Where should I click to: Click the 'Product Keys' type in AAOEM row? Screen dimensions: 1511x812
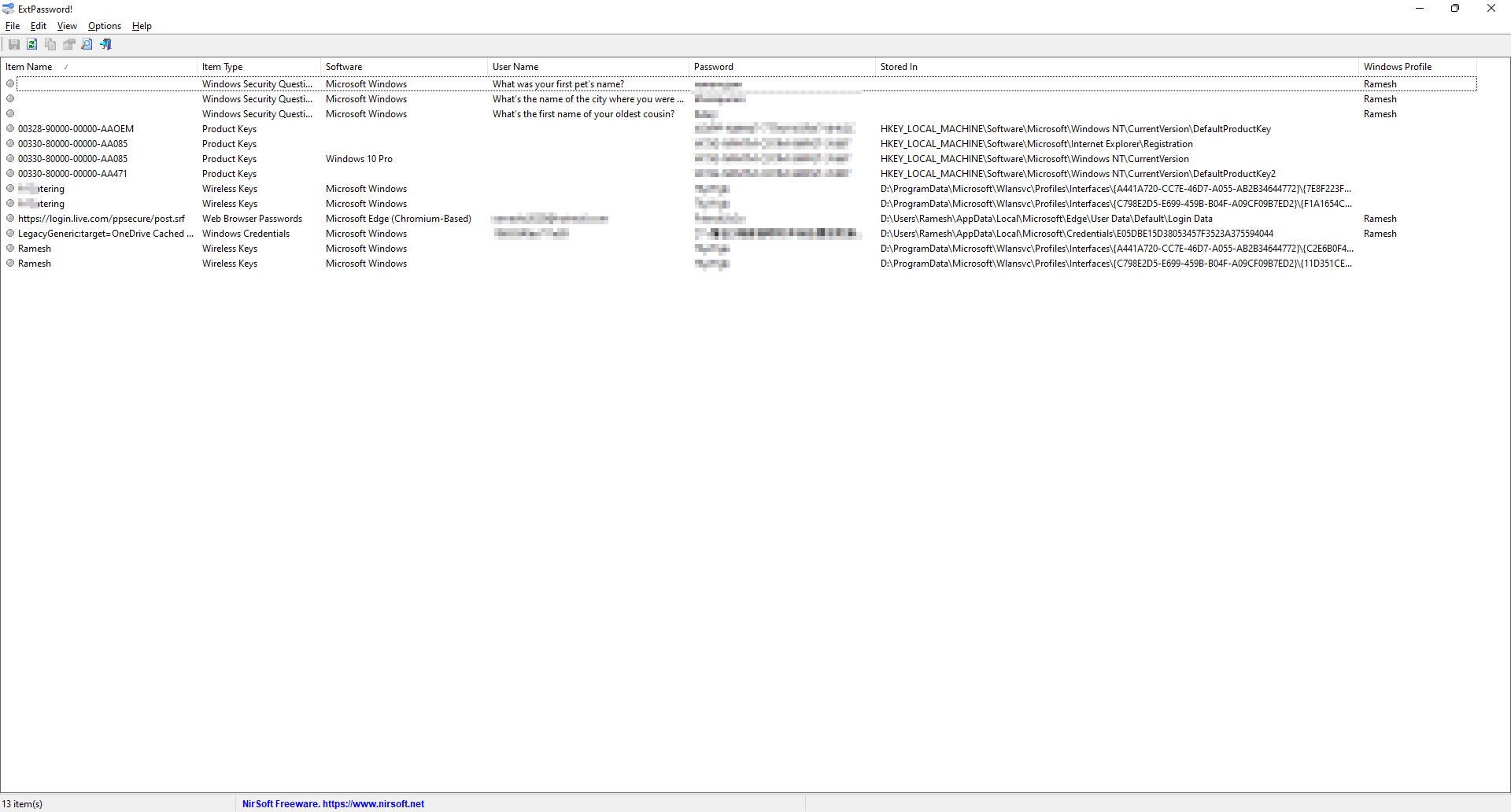[x=229, y=129]
